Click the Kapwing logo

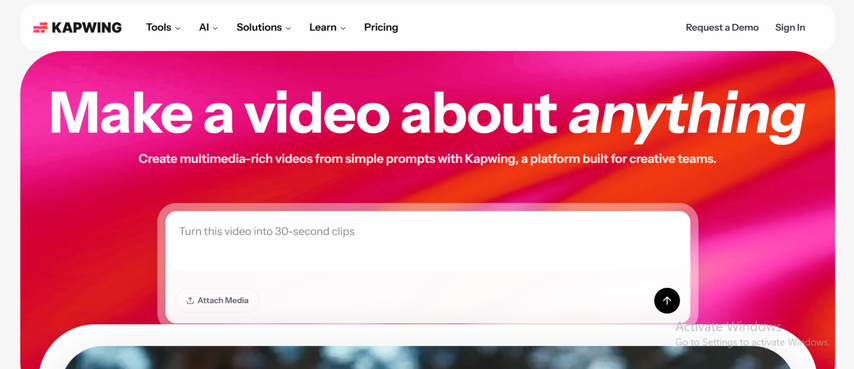[77, 27]
